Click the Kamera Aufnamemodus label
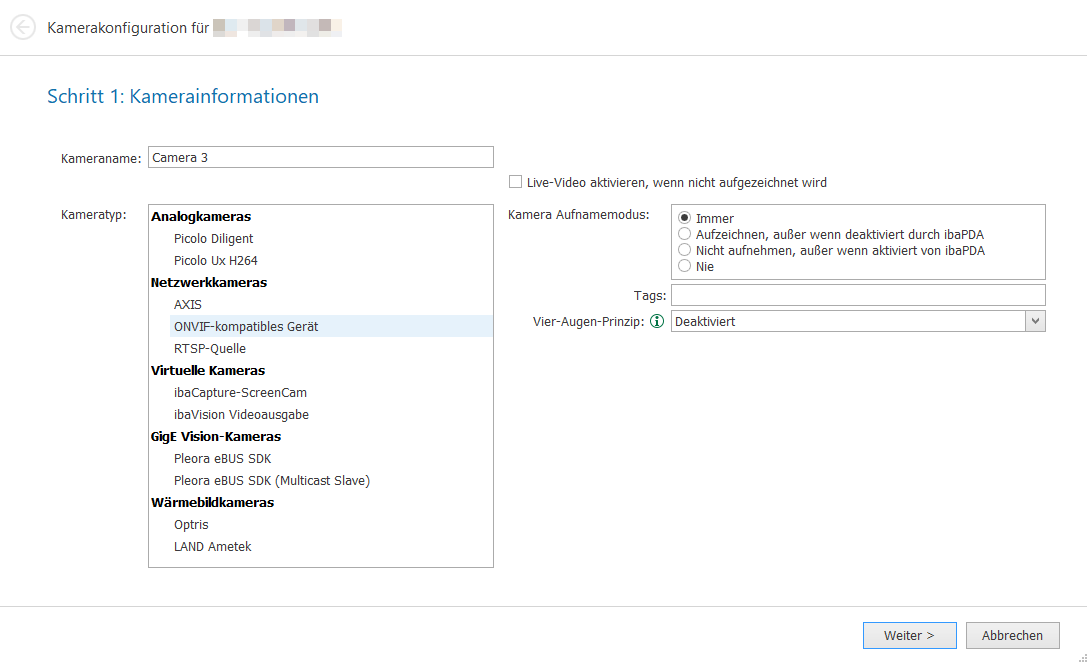The height and width of the screenshot is (662, 1087). [579, 215]
